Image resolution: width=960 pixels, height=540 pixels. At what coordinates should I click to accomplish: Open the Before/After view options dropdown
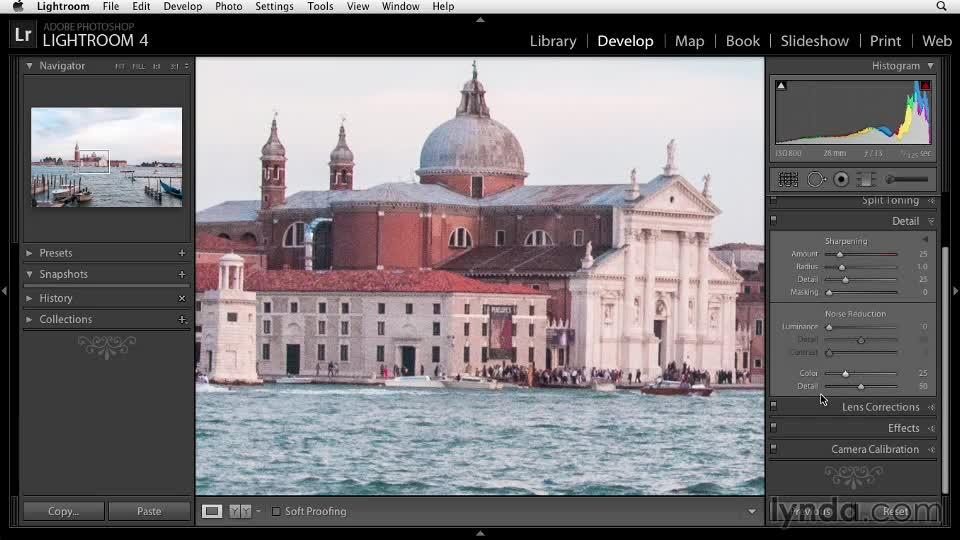click(x=258, y=511)
